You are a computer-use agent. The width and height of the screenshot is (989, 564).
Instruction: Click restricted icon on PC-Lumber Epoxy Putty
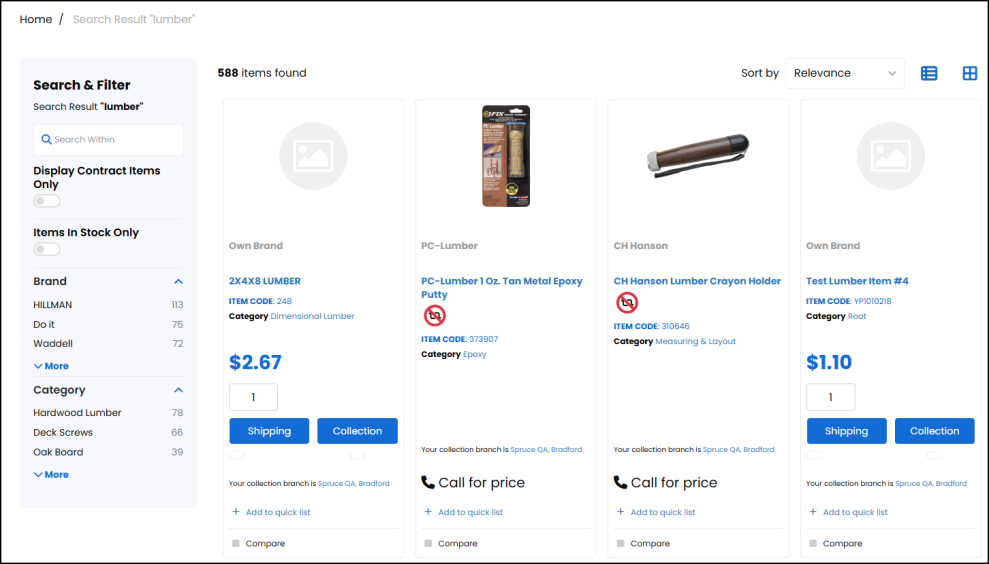pyautogui.click(x=434, y=316)
